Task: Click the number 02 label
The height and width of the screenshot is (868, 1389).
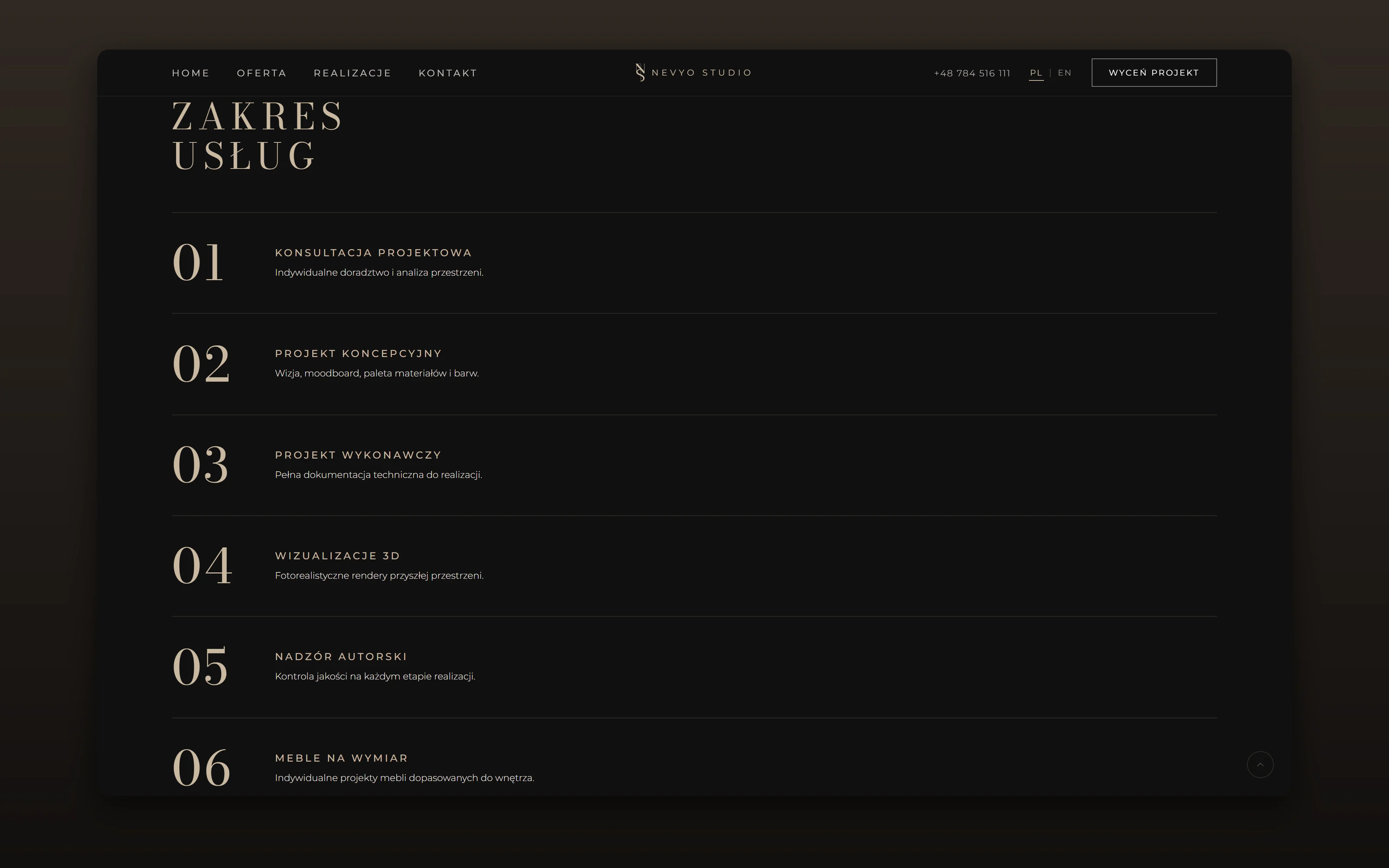Action: 201,363
